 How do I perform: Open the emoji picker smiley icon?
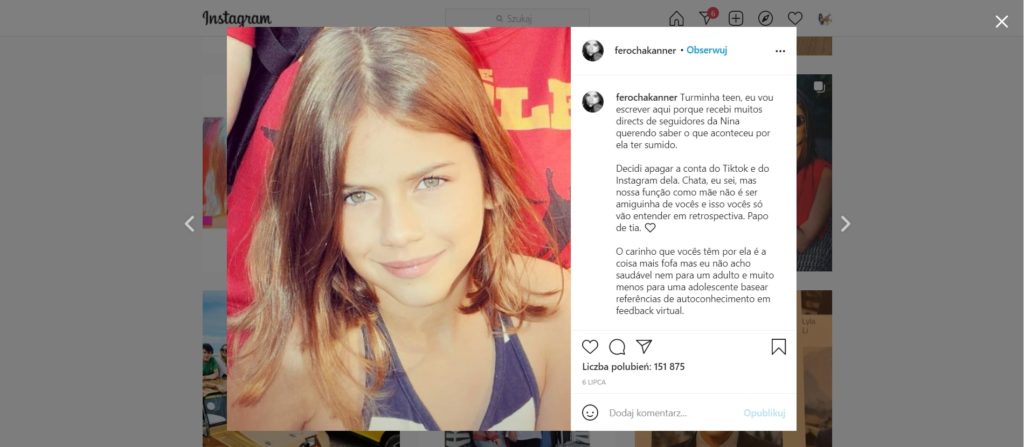click(x=590, y=412)
